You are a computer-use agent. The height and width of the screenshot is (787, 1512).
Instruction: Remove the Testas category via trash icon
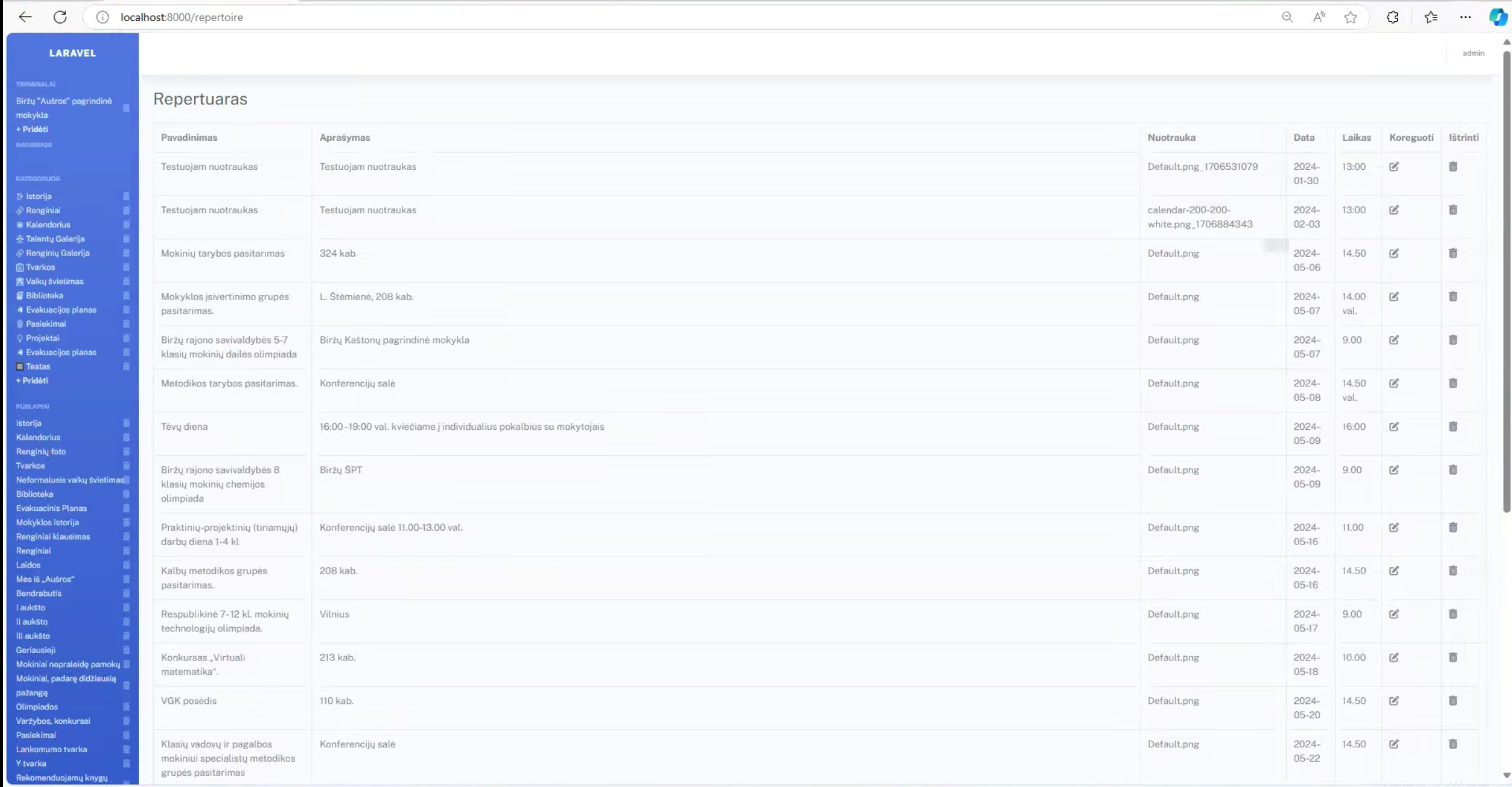[127, 367]
